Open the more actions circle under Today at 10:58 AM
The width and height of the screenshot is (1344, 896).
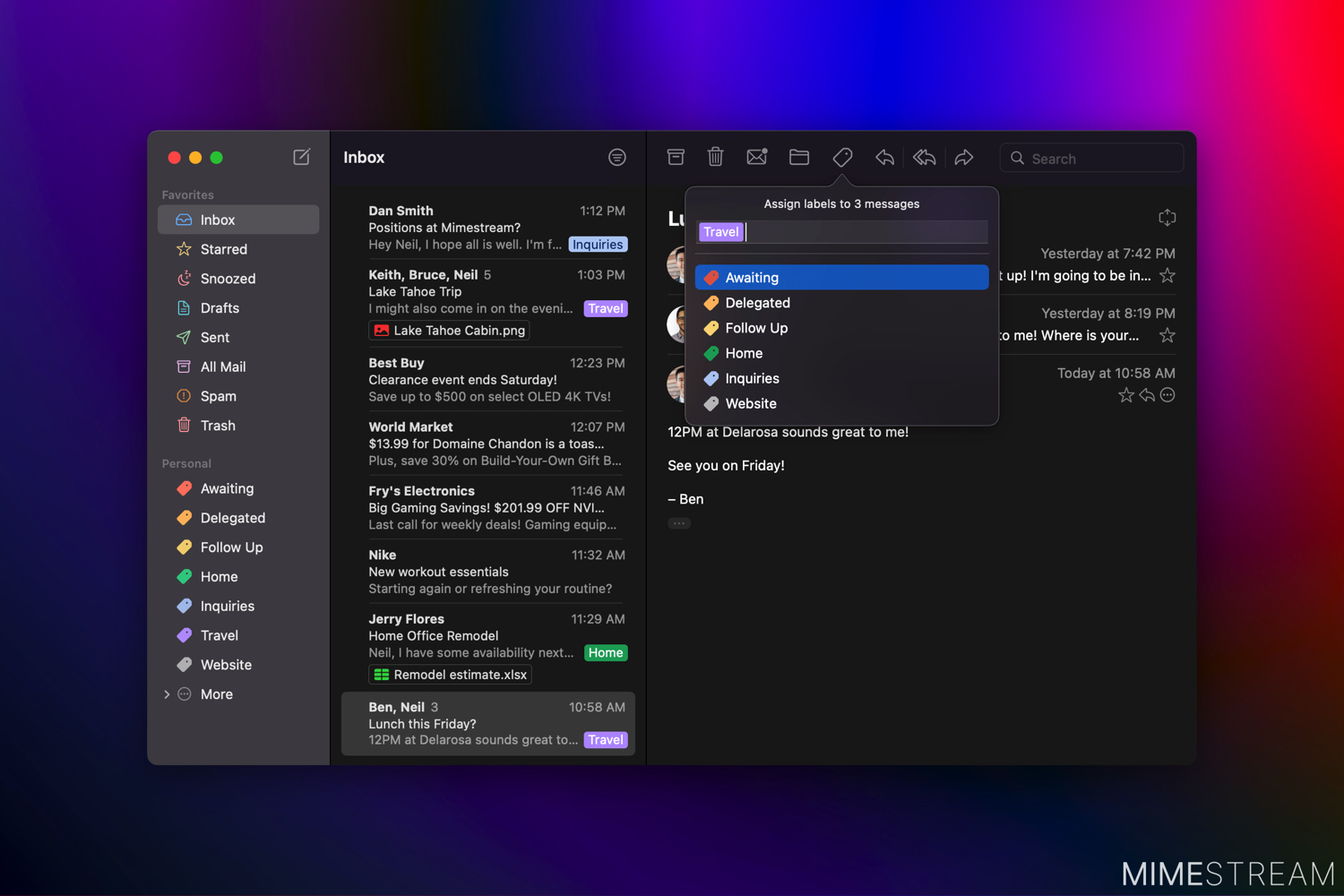[1167, 395]
